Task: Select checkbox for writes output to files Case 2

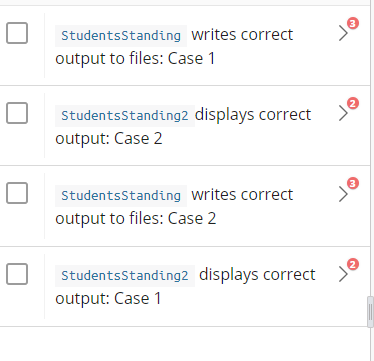Action: point(17,193)
